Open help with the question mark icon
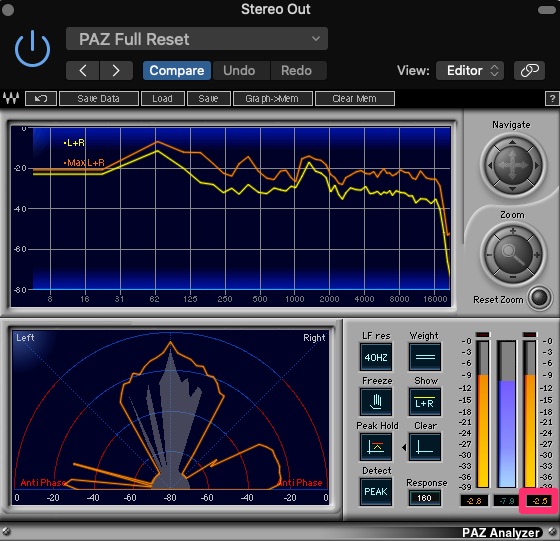Image resolution: width=560 pixels, height=541 pixels. click(552, 99)
